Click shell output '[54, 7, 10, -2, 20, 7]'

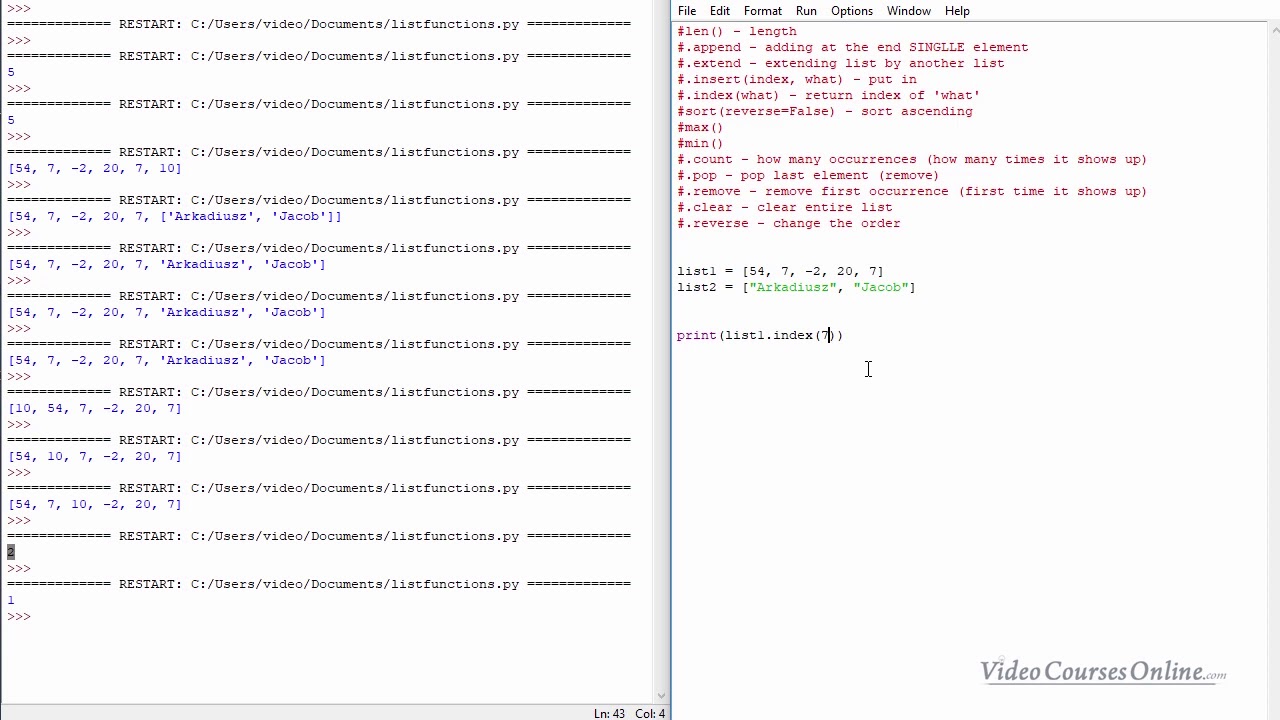coord(95,504)
